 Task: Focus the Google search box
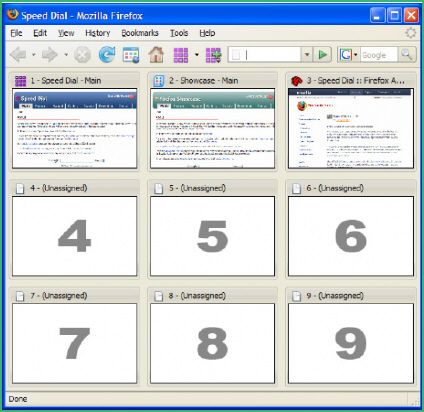379,55
